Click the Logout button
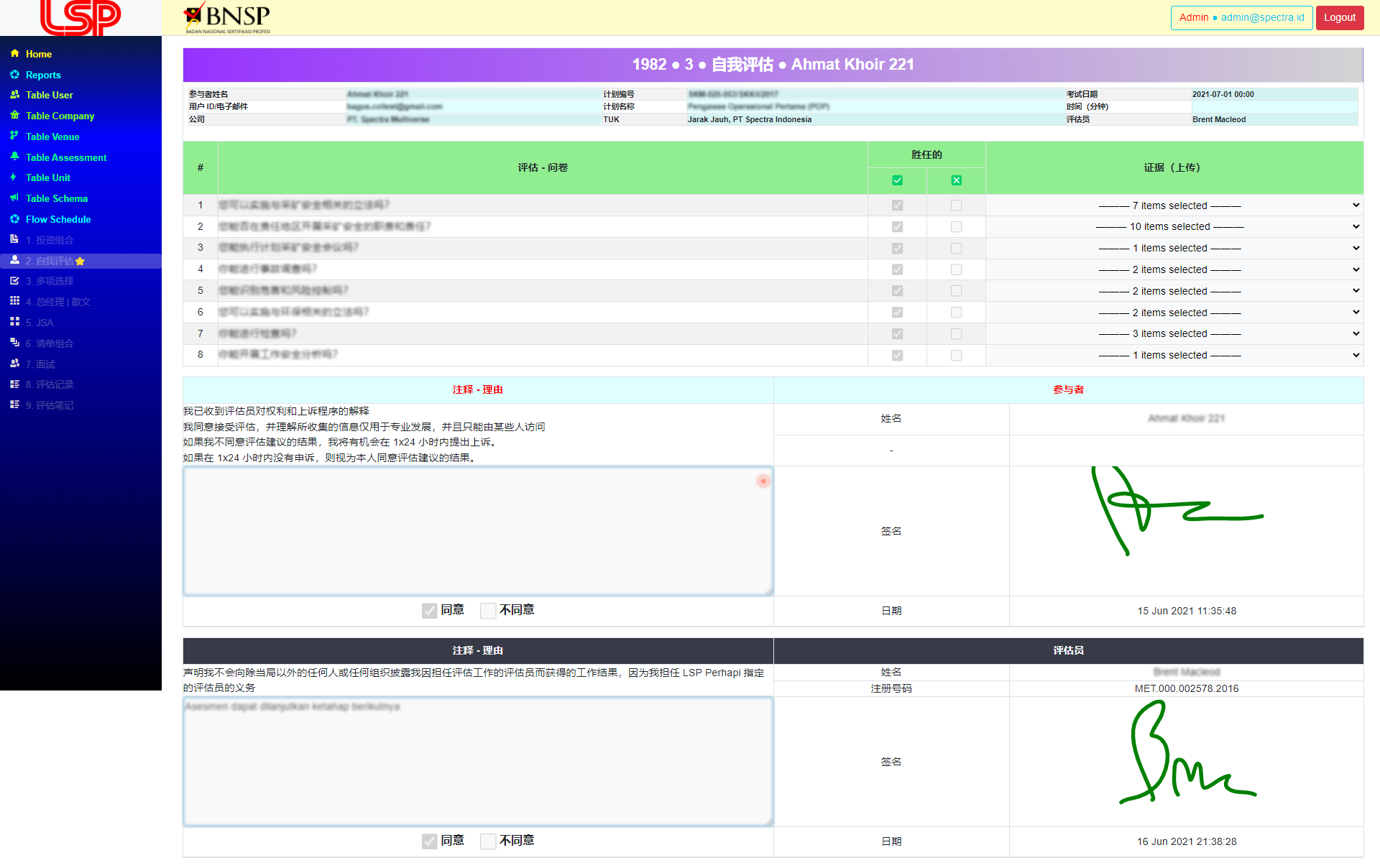The height and width of the screenshot is (868, 1380). coord(1339,17)
